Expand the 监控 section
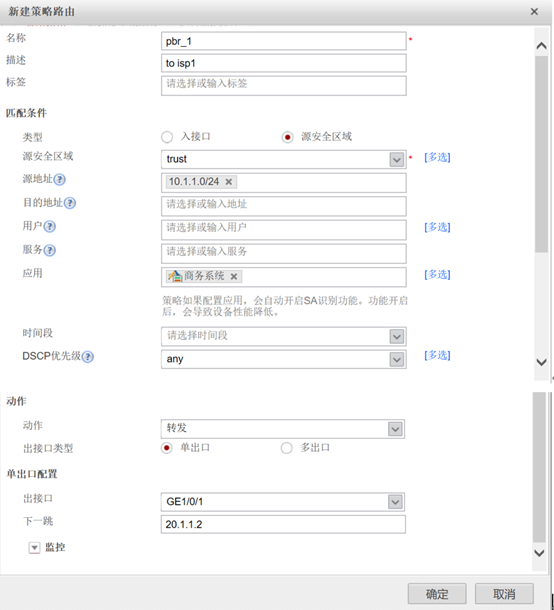This screenshot has height=610, width=554. pos(34,548)
